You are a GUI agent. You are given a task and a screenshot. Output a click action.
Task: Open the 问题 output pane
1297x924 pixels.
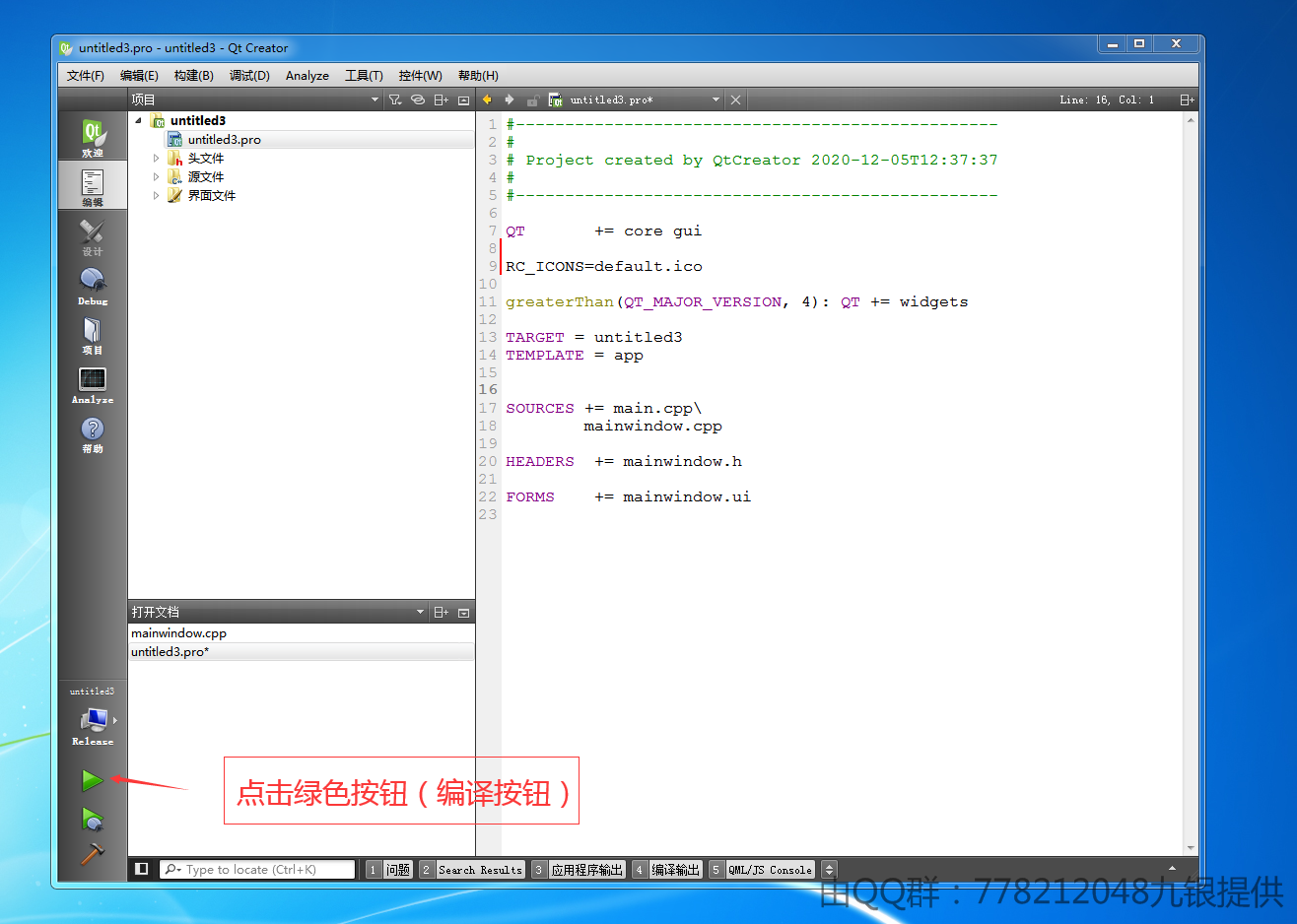point(388,869)
